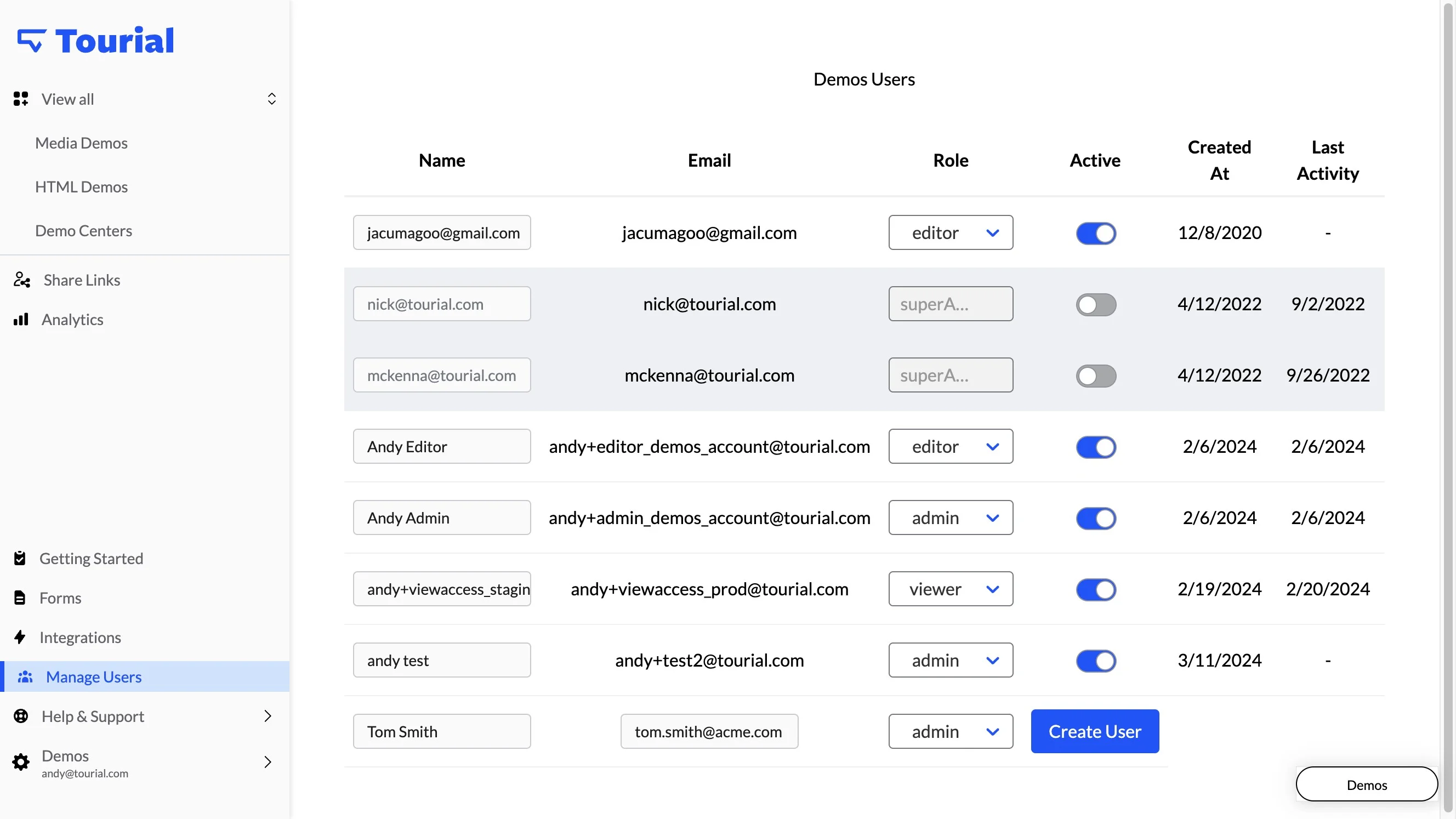Viewport: 1456px width, 819px height.
Task: Click disabled superA... role box for mckenna@tourial.com
Action: click(951, 376)
